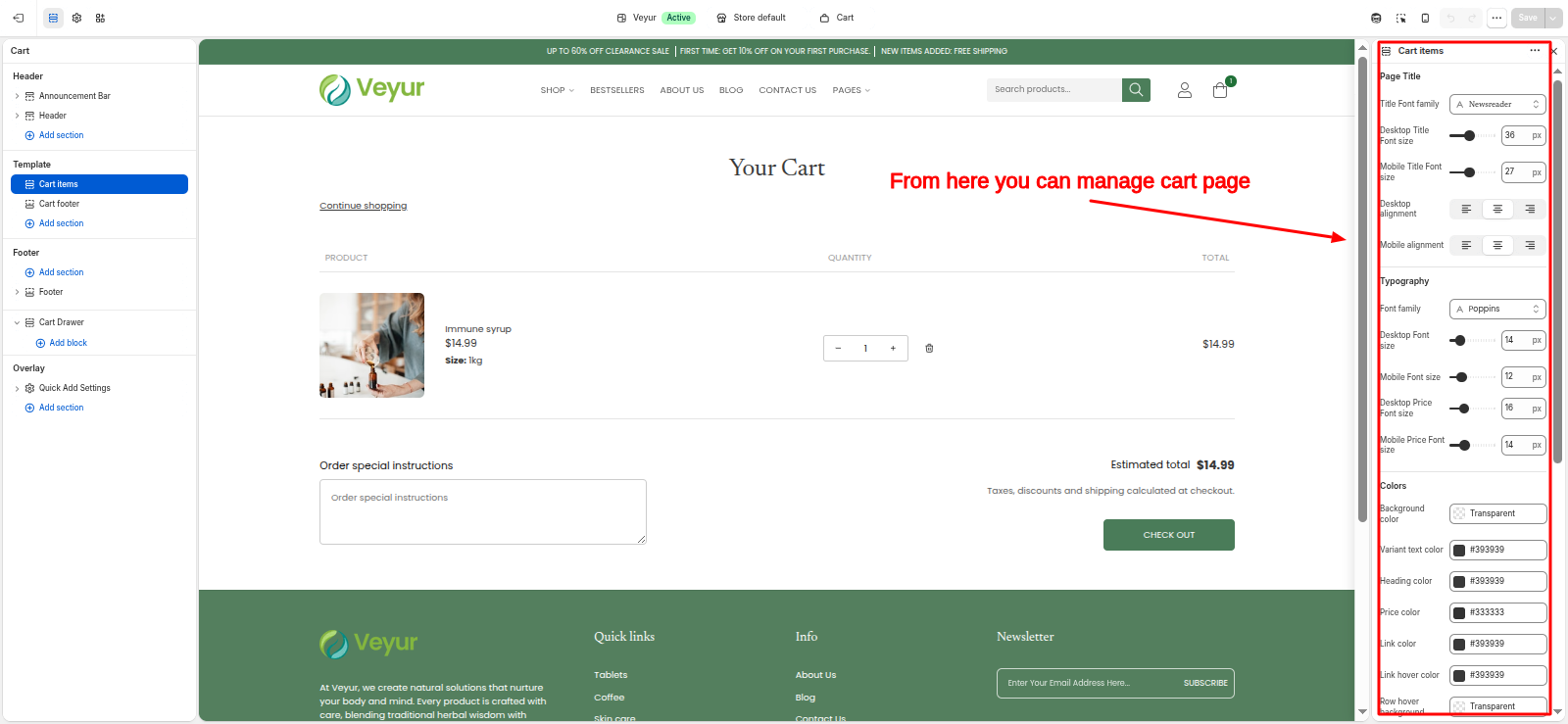Set Desktop alignment to center
Screen dimensions: 1568x724
coord(1497,209)
